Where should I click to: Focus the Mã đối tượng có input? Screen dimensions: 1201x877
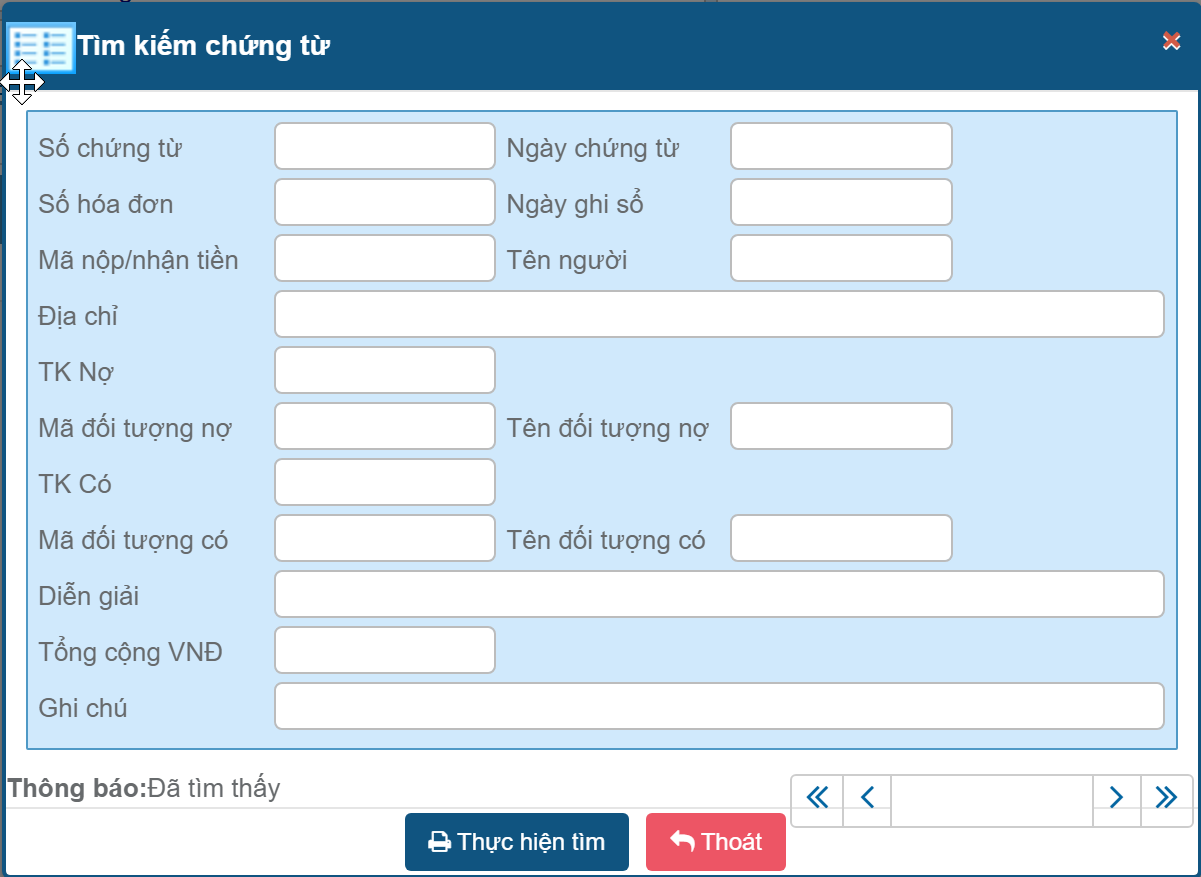[x=384, y=539]
